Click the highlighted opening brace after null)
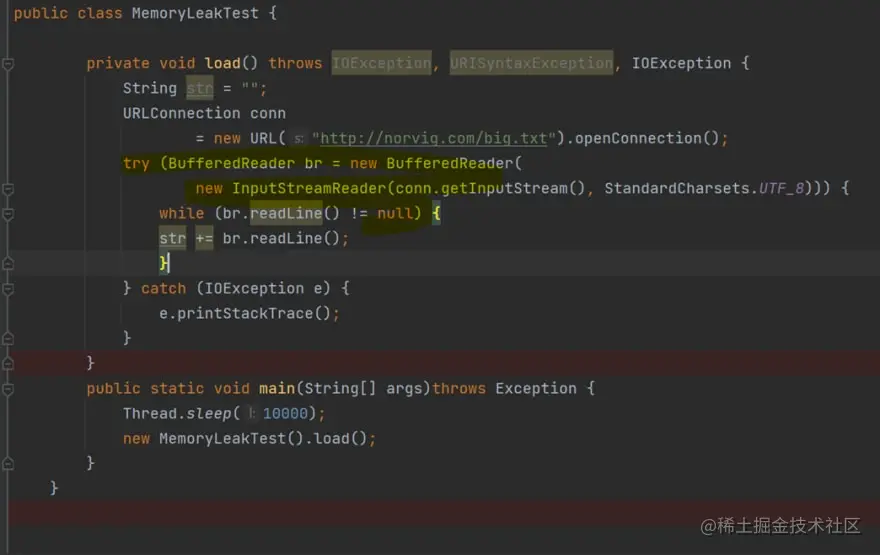The image size is (880, 555). point(436,213)
